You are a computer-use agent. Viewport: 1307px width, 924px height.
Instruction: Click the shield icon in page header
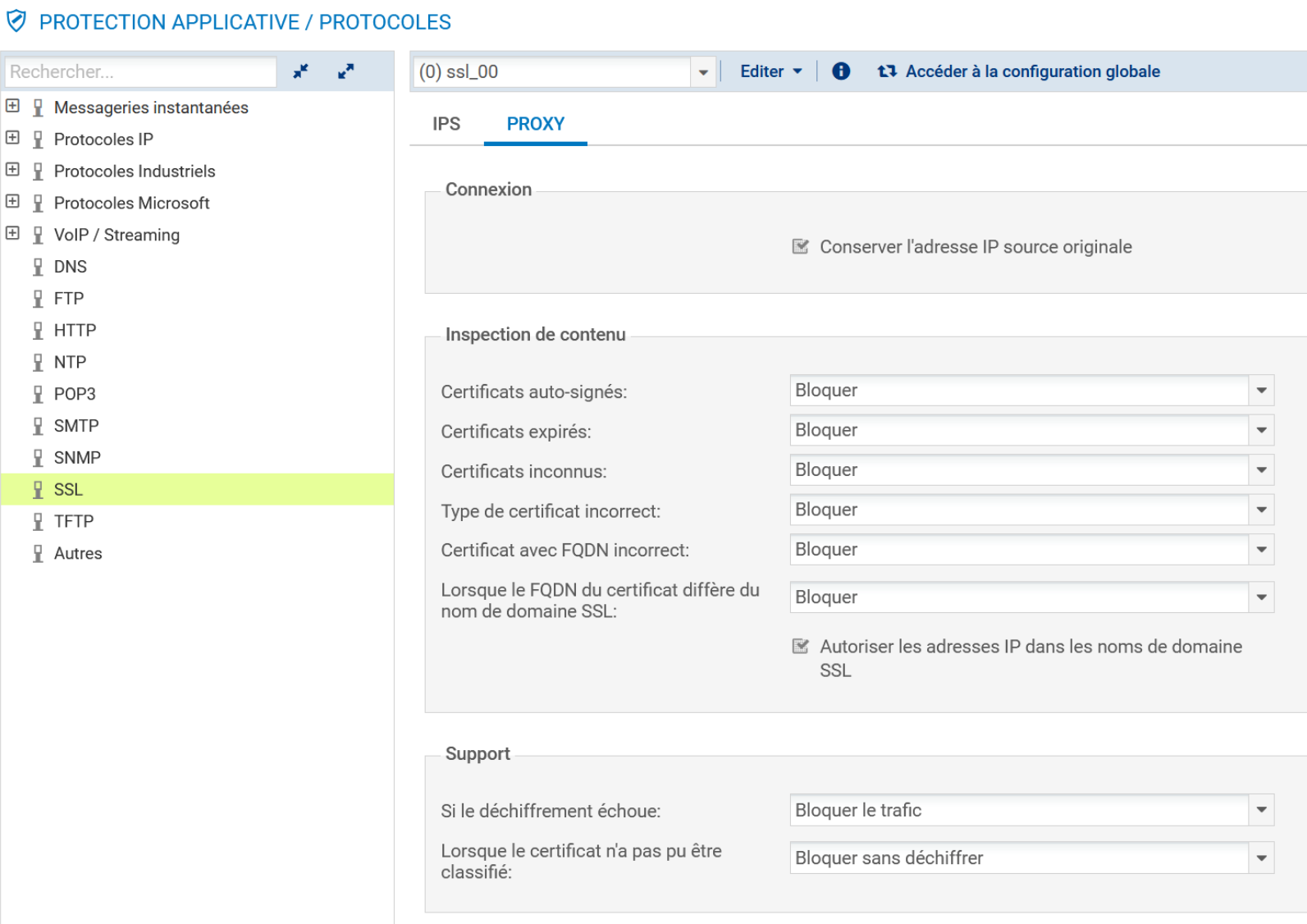(16, 21)
